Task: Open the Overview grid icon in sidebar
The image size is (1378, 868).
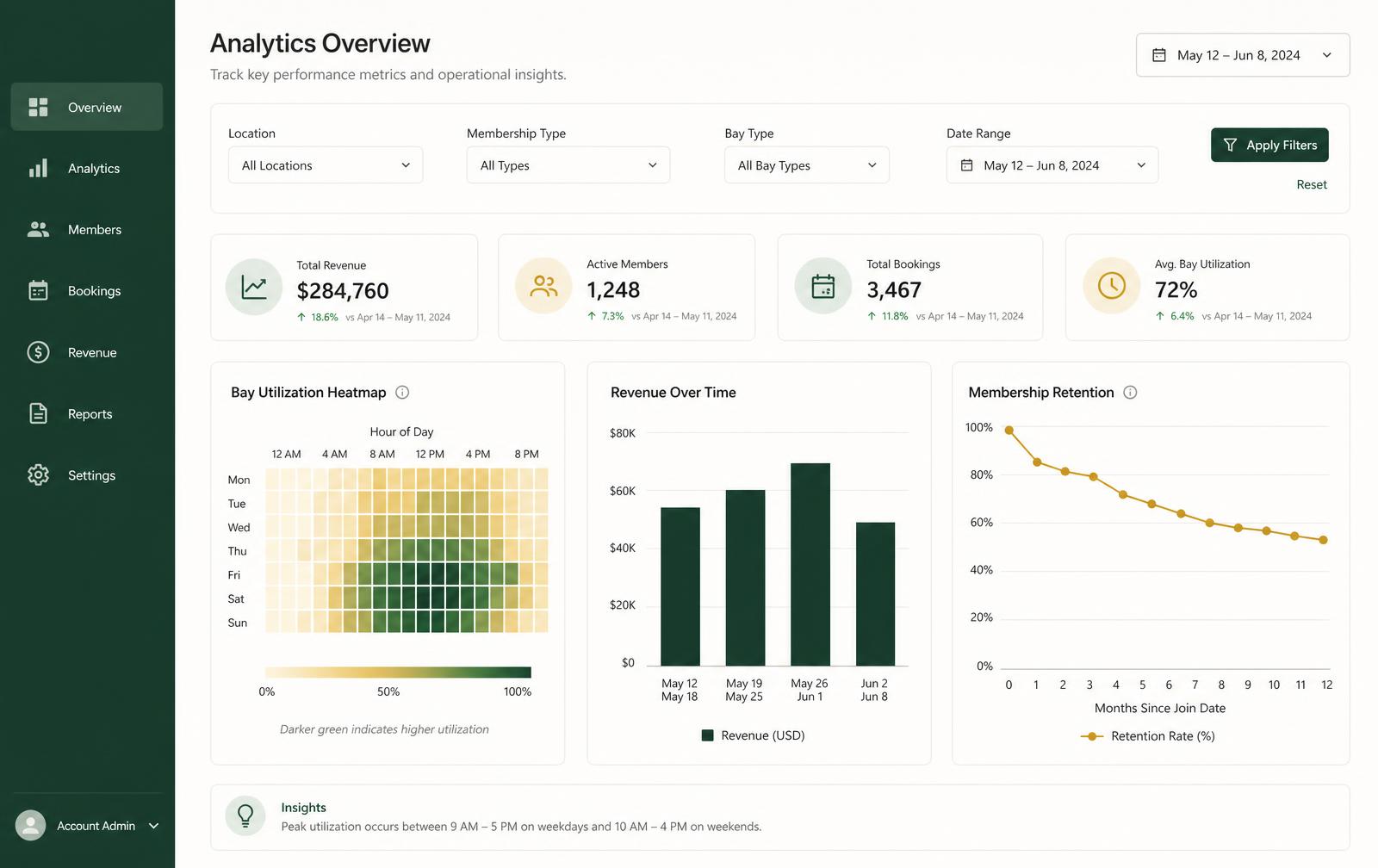Action: pos(38,107)
